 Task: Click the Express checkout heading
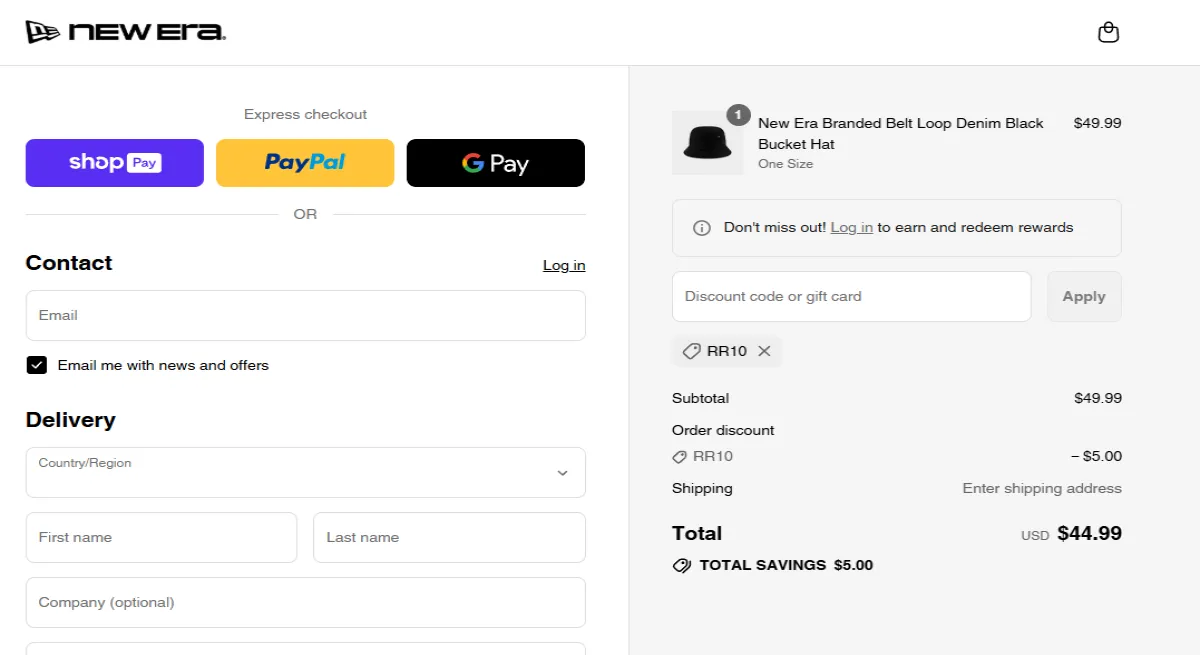305,114
